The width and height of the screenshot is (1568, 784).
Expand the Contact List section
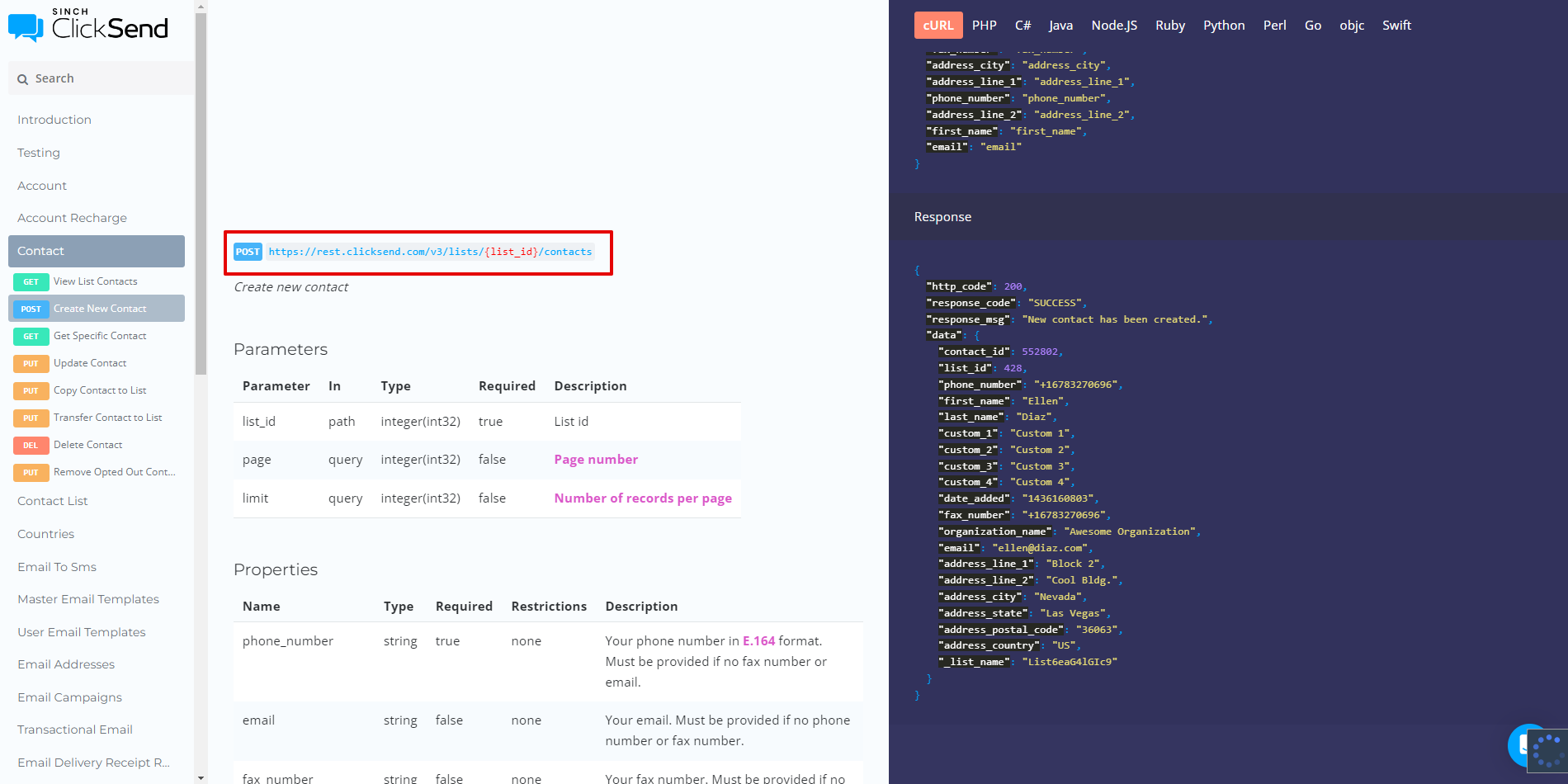click(53, 501)
